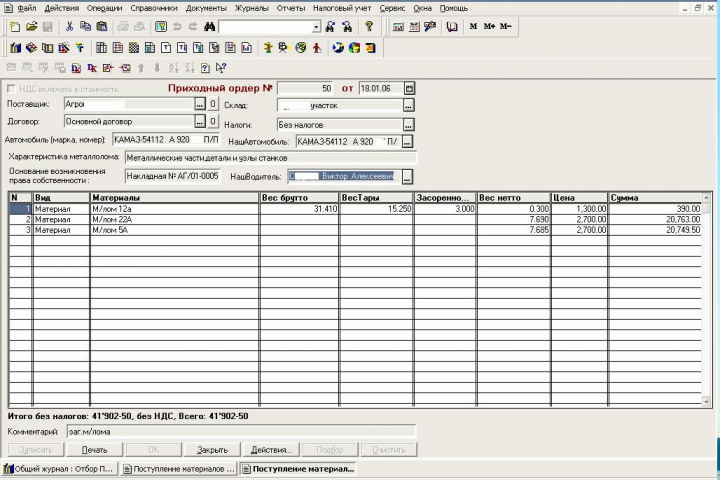Open the Документы menu
The width and height of the screenshot is (720, 480).
(206, 8)
